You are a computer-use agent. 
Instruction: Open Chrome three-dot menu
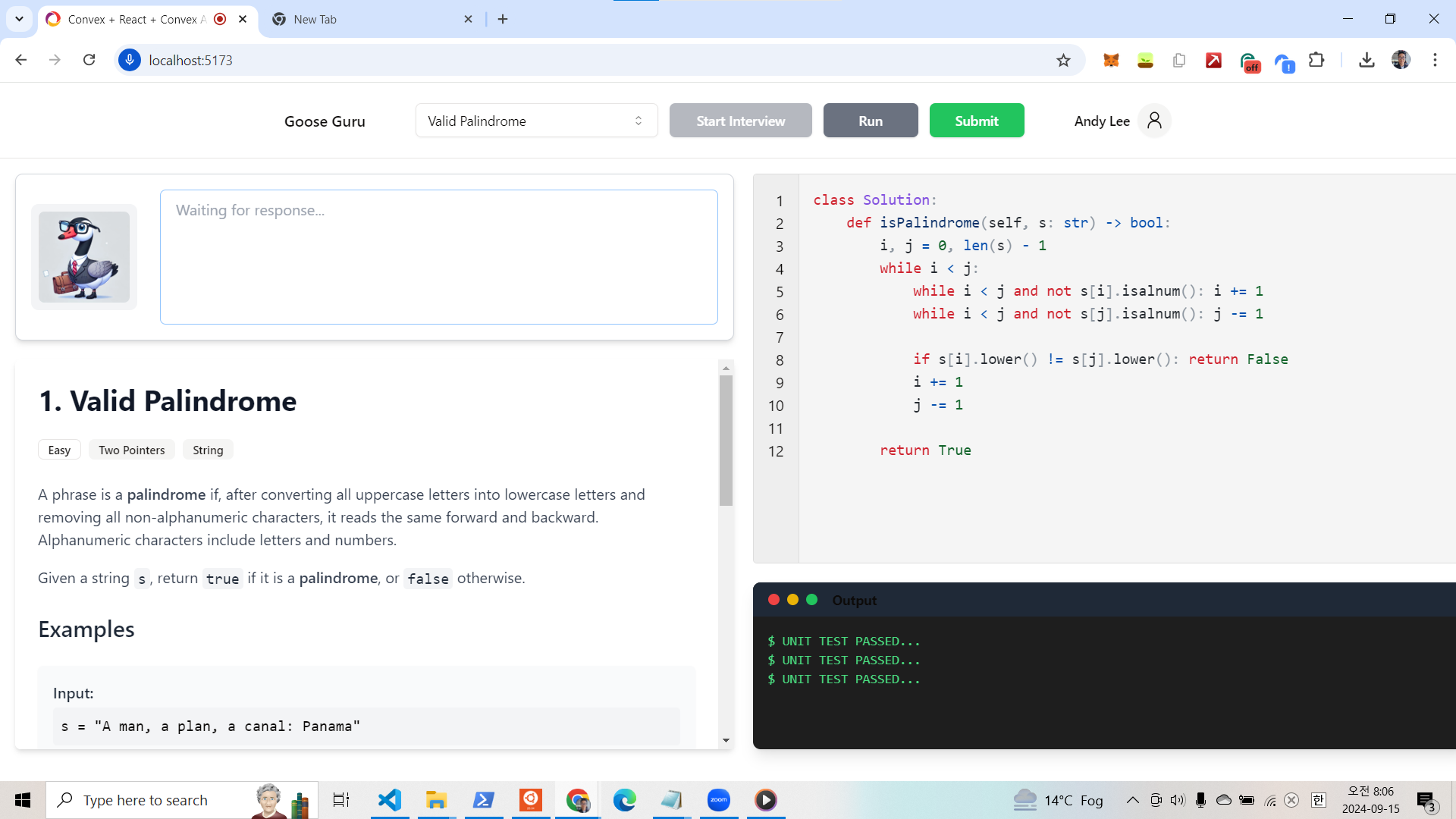point(1435,60)
